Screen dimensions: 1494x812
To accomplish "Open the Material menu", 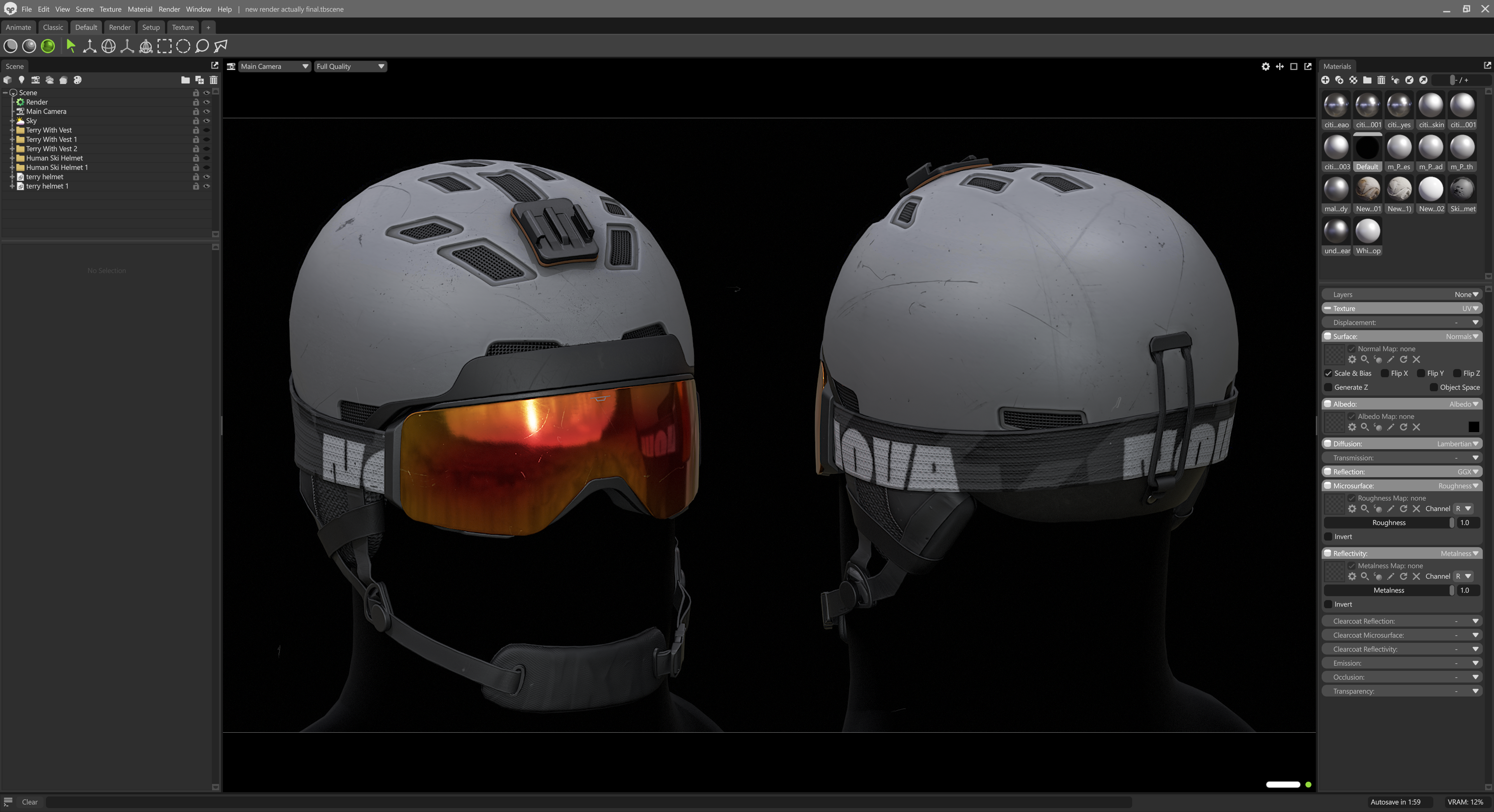I will (140, 9).
